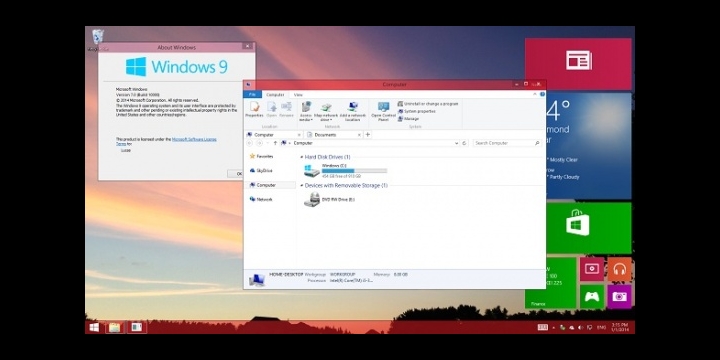Click the search magnifier icon
The image size is (720, 360).
[x=537, y=143]
